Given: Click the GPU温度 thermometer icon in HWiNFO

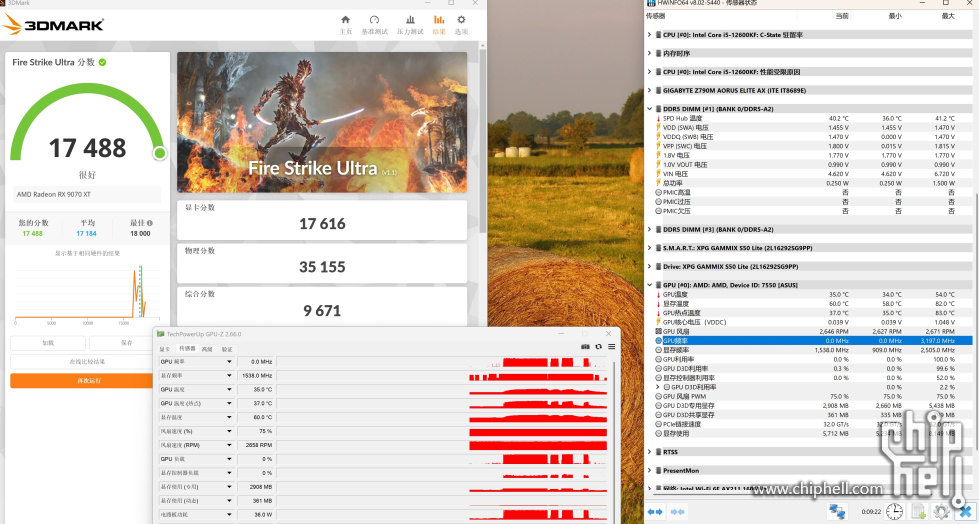Looking at the screenshot, I should tap(658, 294).
